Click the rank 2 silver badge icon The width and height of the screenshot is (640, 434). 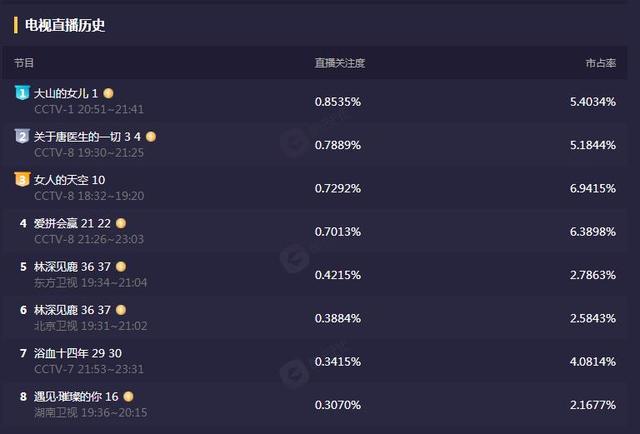22,136
